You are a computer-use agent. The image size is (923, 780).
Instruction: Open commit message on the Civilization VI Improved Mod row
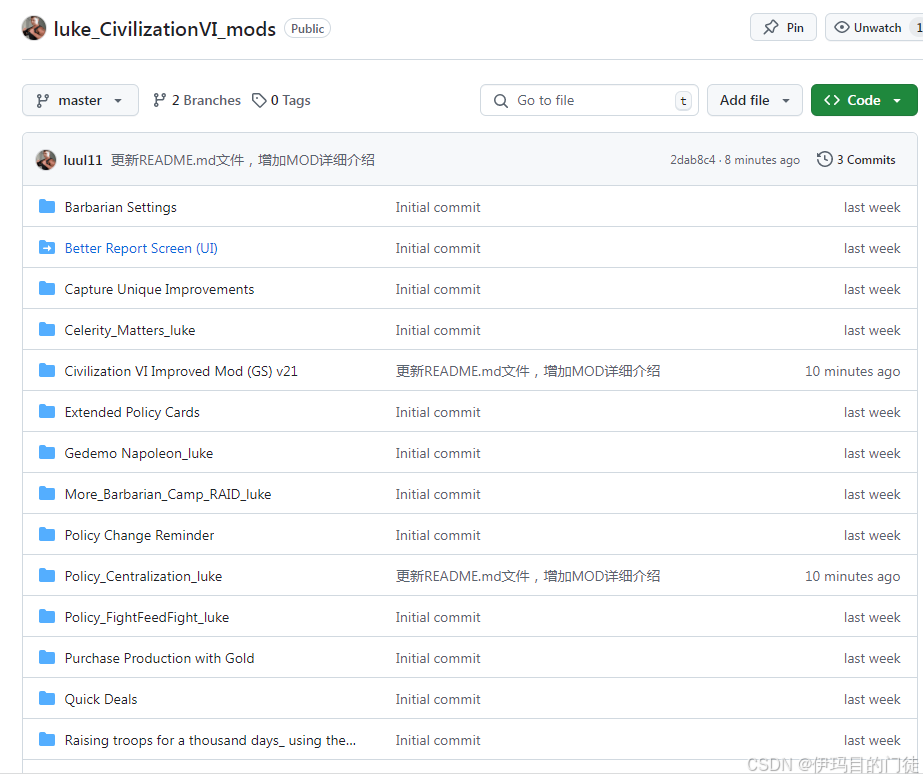pyautogui.click(x=528, y=371)
